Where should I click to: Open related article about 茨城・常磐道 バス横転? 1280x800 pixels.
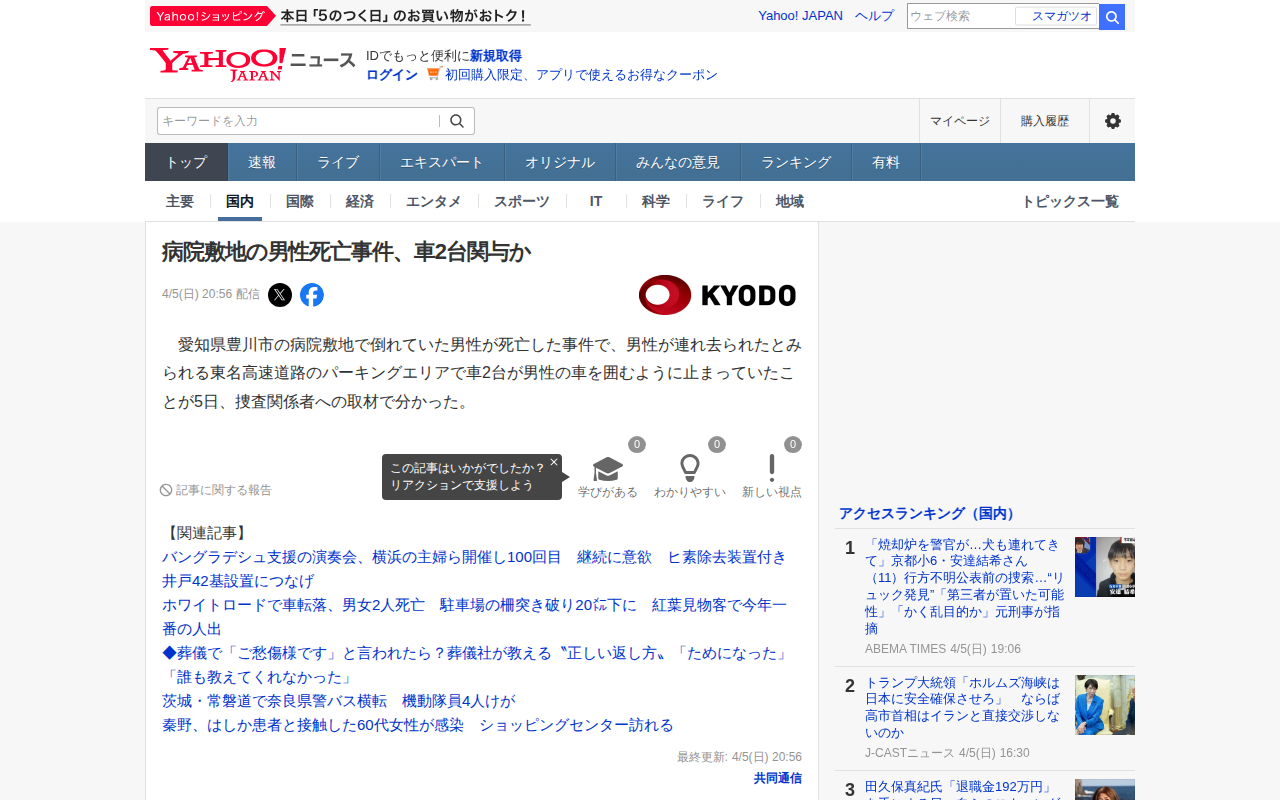click(338, 701)
